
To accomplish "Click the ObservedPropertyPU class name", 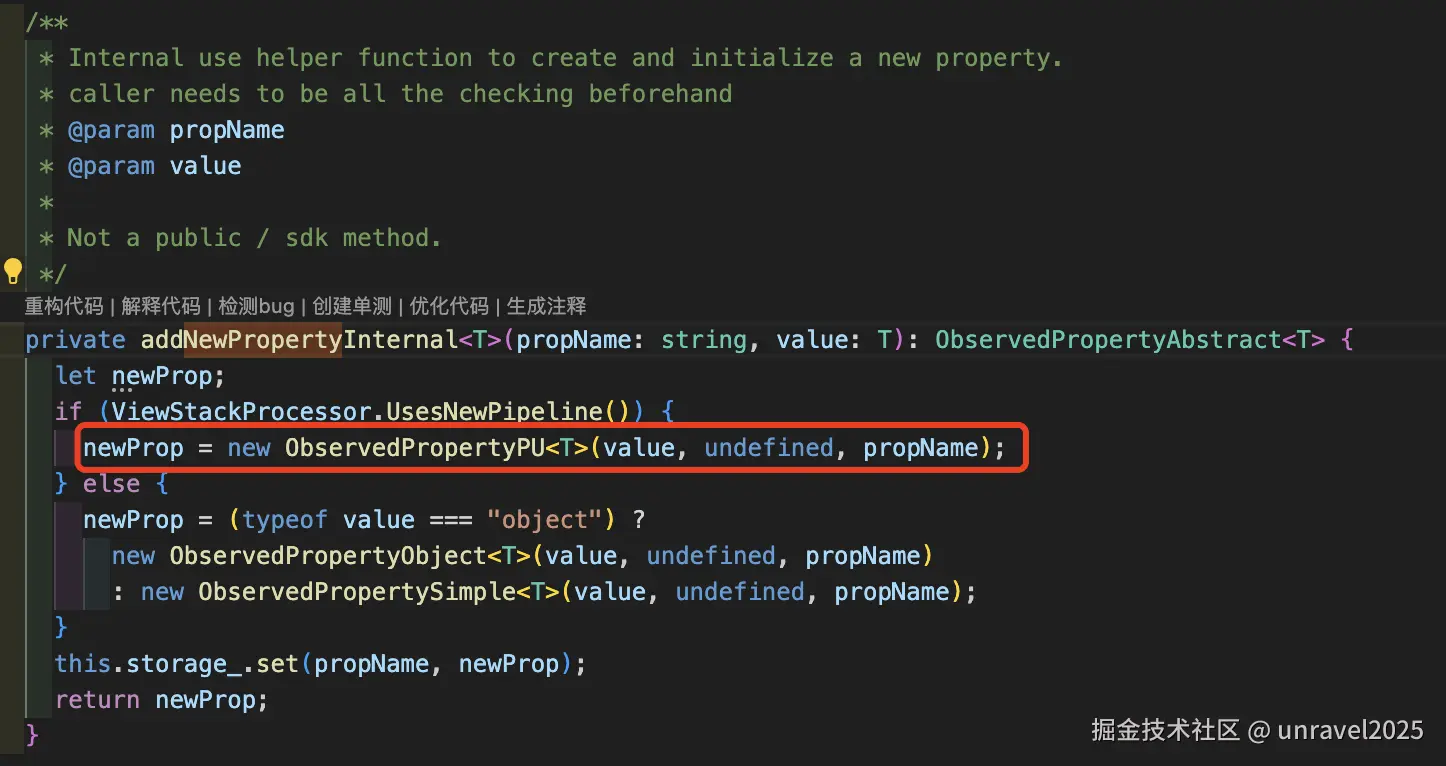I will coord(415,448).
